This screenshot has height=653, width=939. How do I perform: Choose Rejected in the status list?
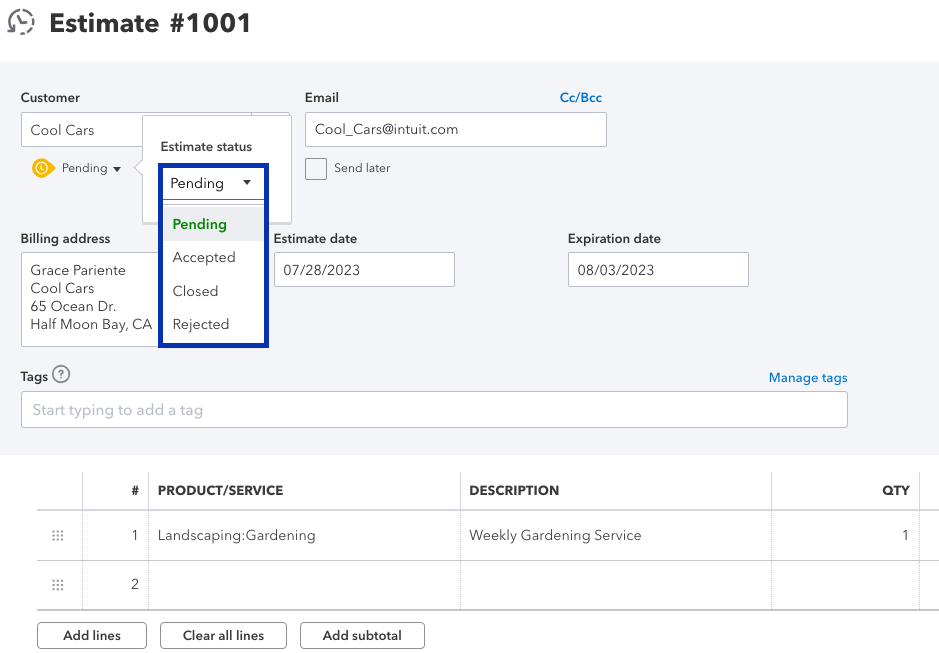[x=213, y=324]
